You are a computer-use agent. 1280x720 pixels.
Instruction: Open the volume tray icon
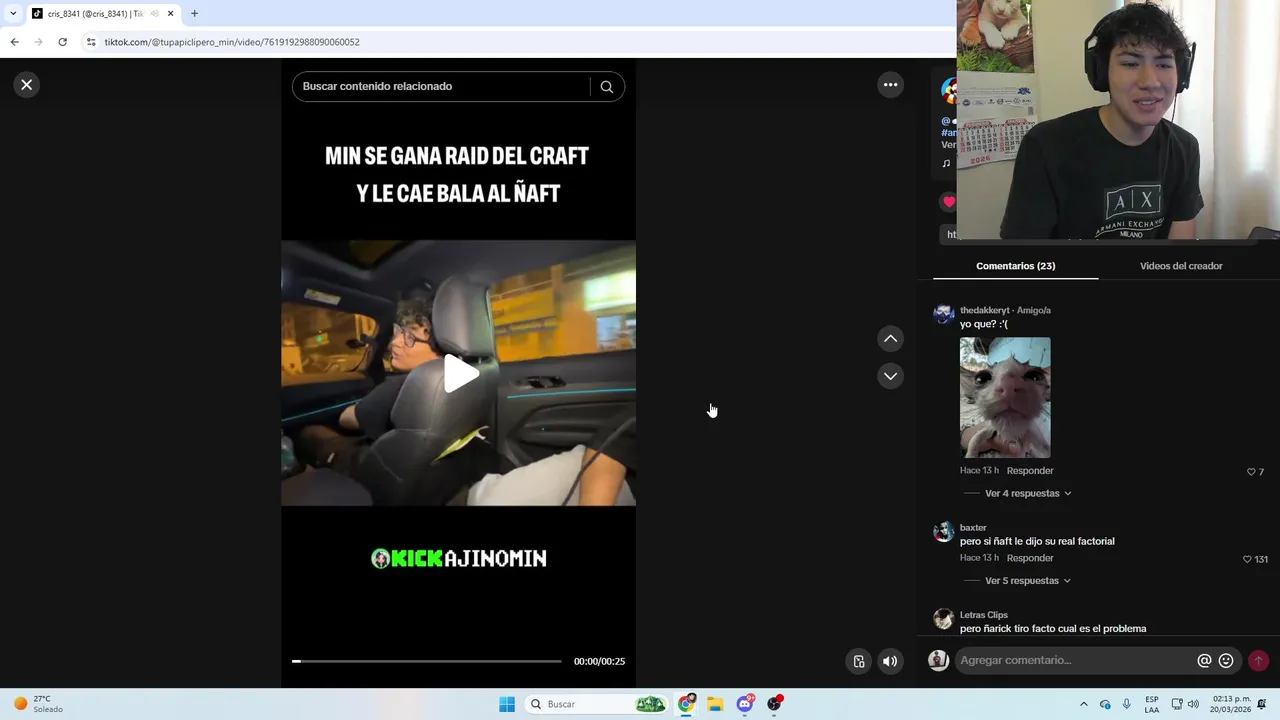point(1193,704)
